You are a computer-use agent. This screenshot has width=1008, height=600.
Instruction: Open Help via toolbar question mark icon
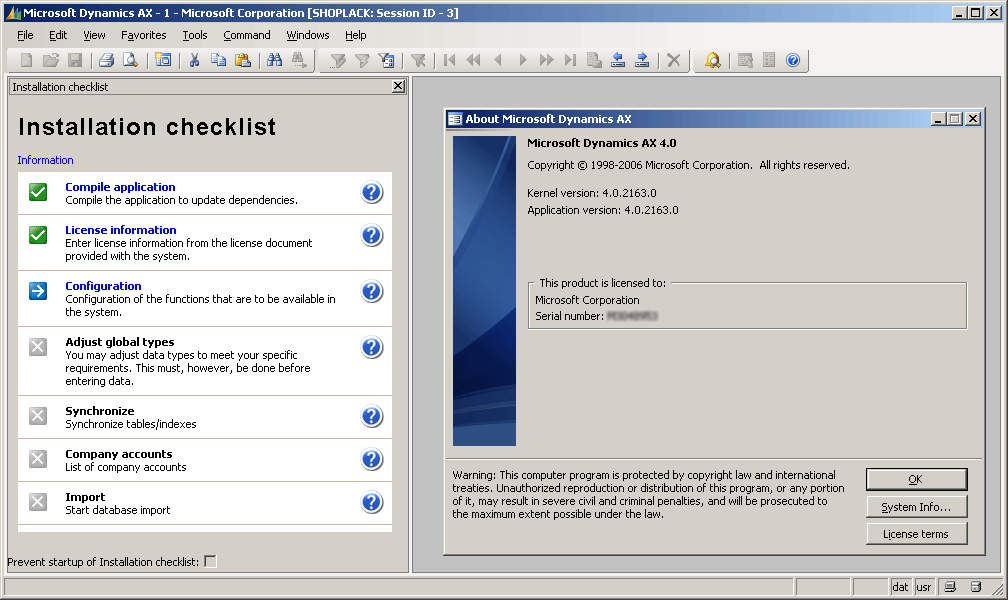(x=793, y=60)
